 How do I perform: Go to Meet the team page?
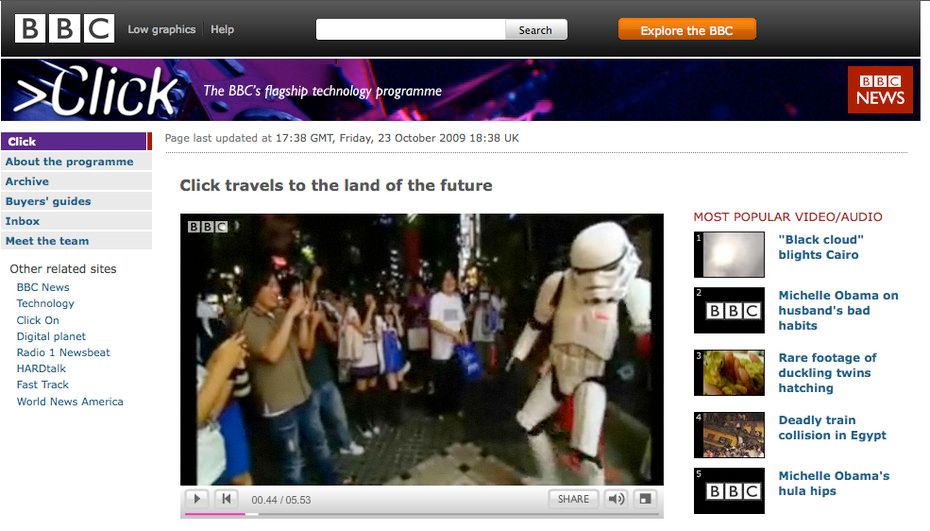[47, 241]
